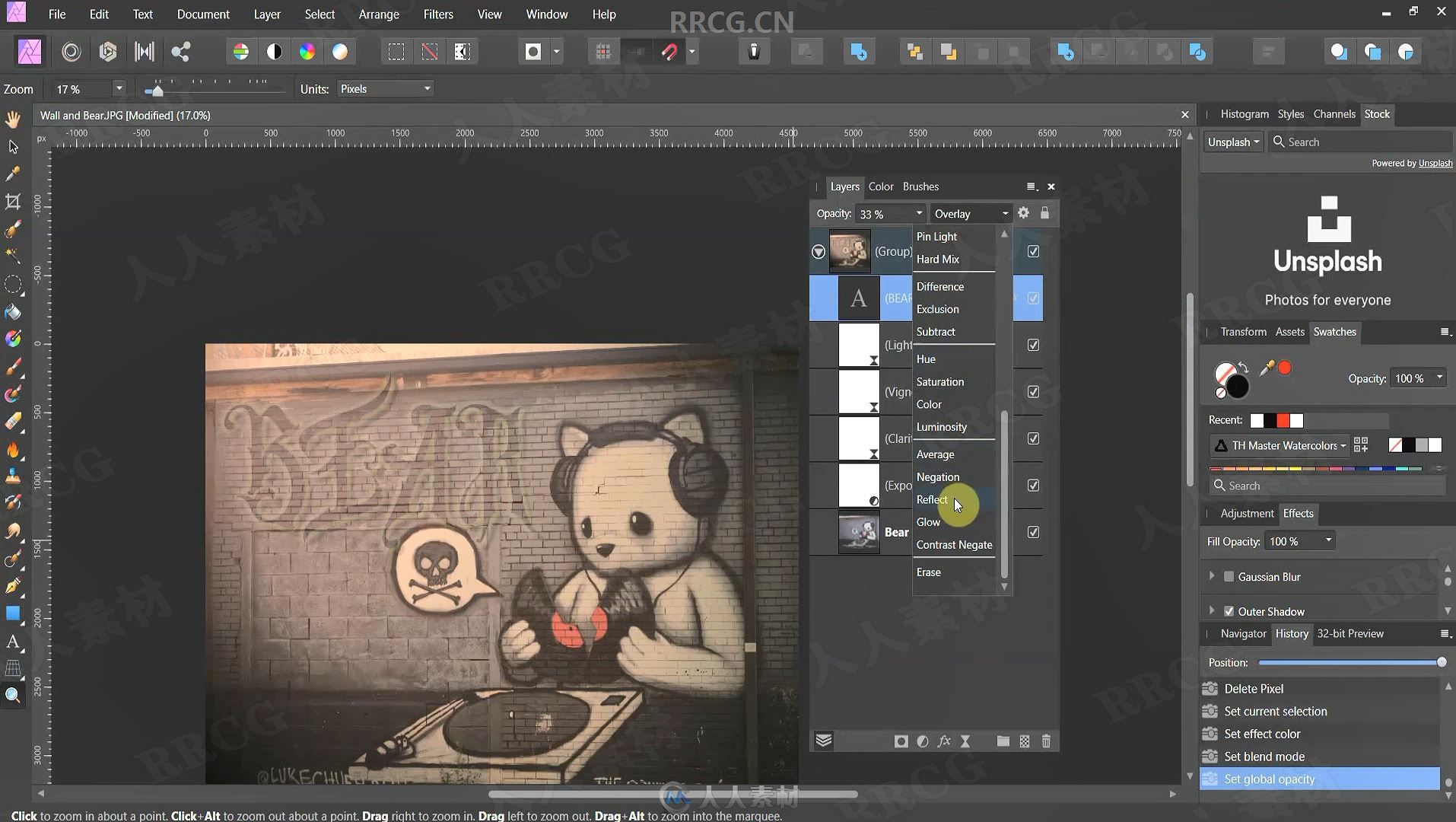Open Layer Effects fx icon

(x=944, y=741)
